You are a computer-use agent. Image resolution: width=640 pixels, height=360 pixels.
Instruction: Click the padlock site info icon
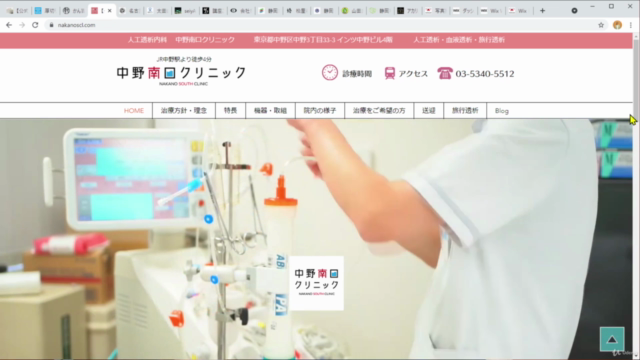(51, 25)
